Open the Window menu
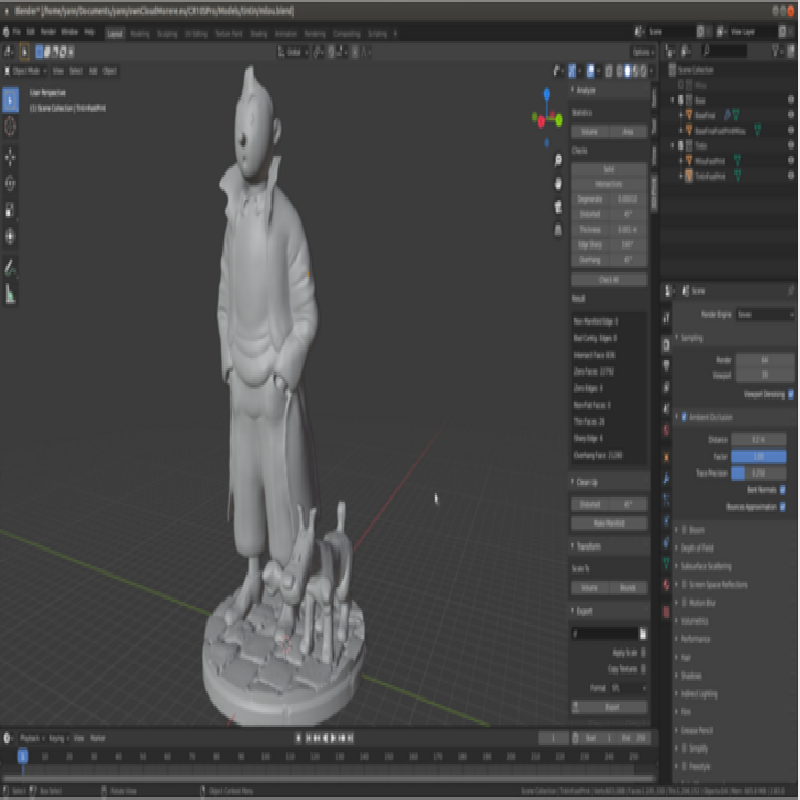 click(x=69, y=32)
